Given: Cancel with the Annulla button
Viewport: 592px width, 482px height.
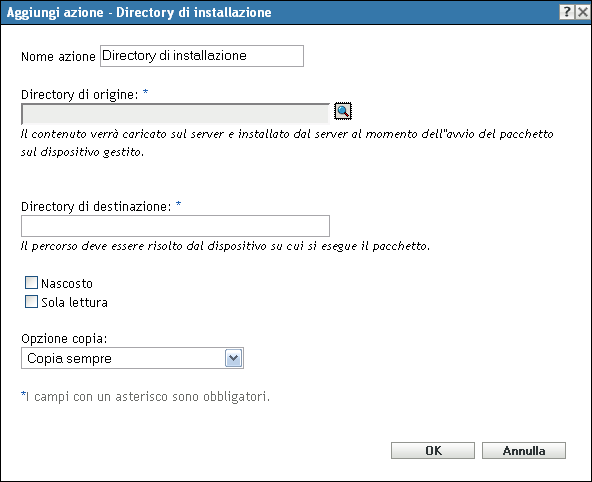Looking at the screenshot, I should [x=524, y=450].
